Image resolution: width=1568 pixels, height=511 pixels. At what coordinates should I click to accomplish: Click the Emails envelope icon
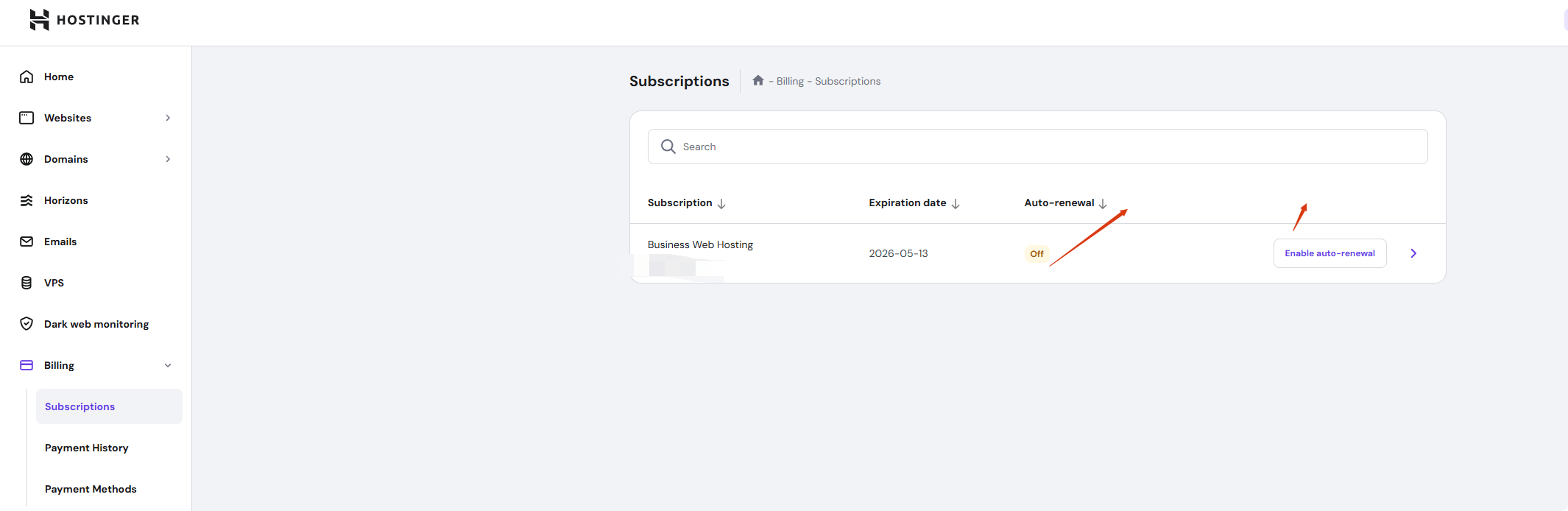[x=27, y=242]
